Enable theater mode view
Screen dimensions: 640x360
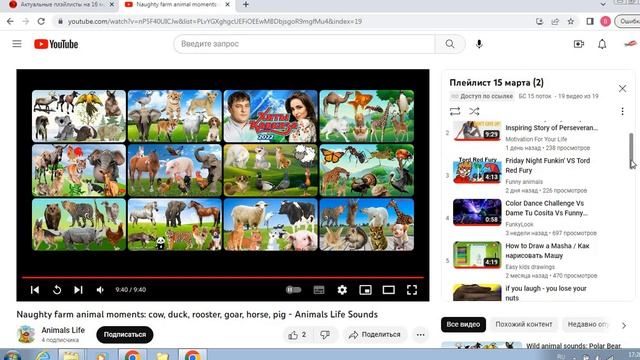(x=389, y=290)
